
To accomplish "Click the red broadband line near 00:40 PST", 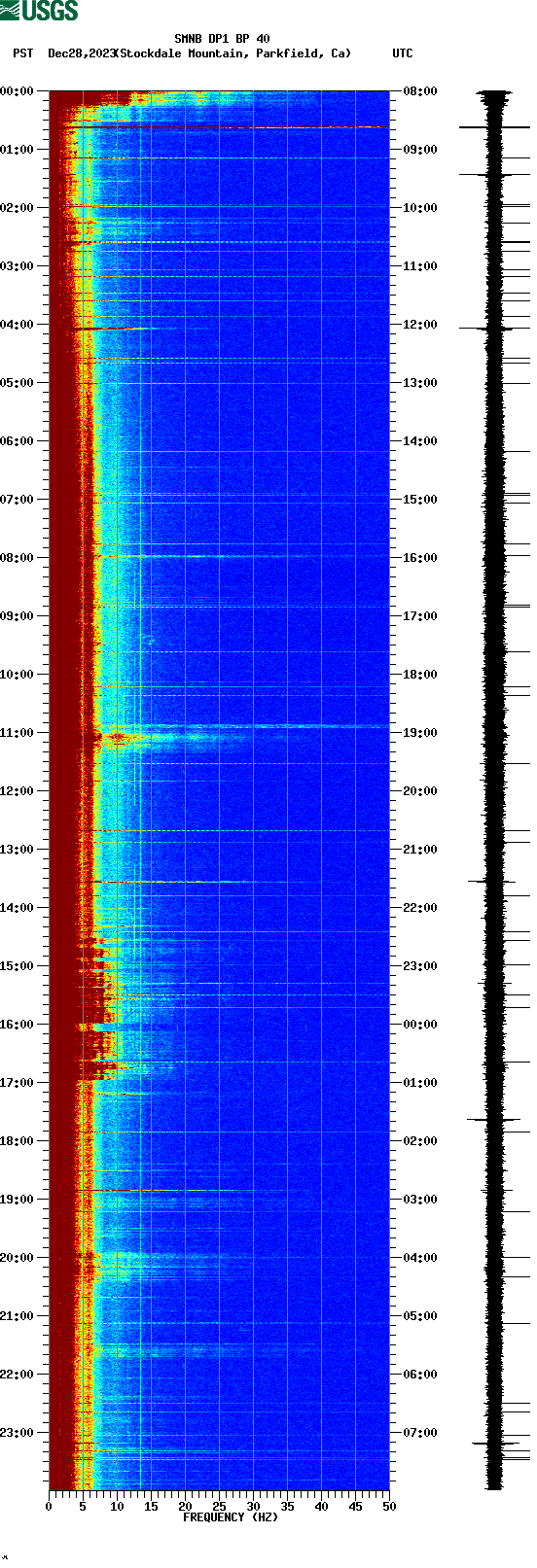I will (219, 127).
